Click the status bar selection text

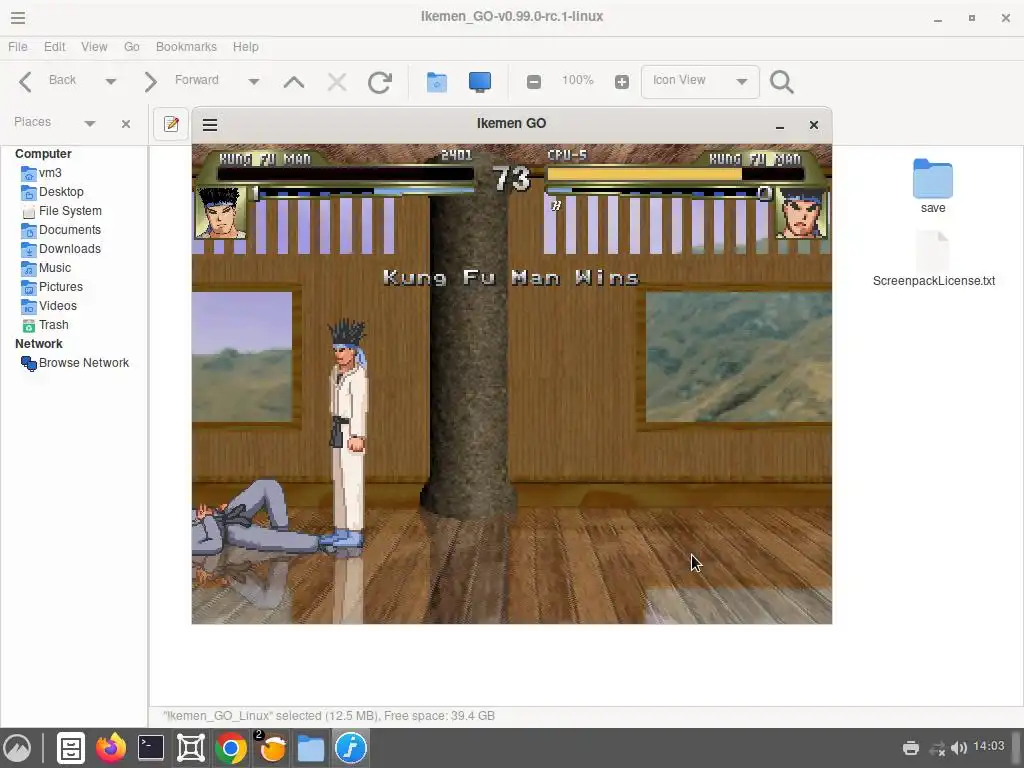(329, 716)
